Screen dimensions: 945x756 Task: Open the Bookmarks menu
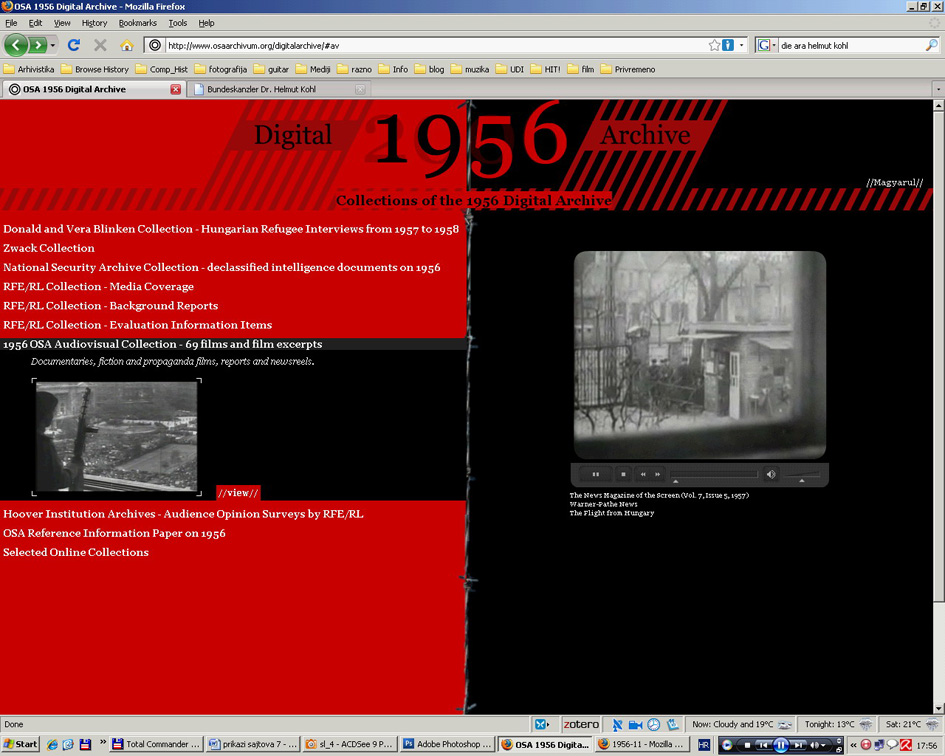click(137, 23)
